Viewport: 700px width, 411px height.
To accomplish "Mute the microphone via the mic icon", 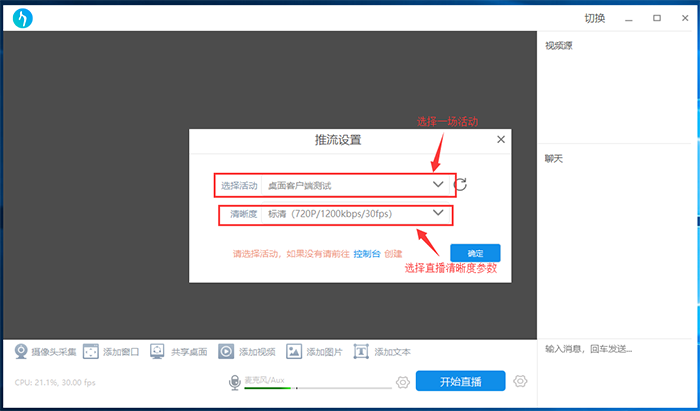I will coord(236,381).
